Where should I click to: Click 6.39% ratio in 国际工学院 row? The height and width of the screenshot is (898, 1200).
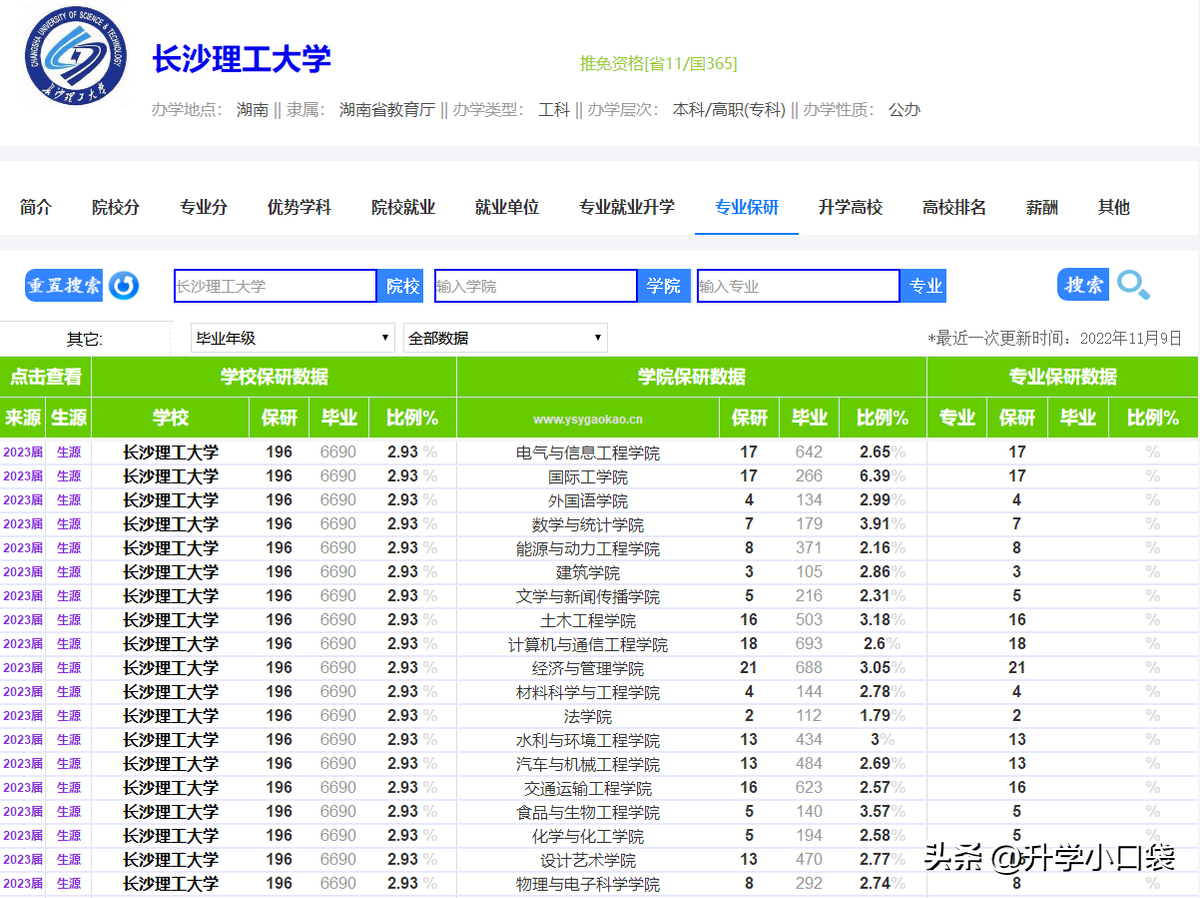click(x=882, y=476)
